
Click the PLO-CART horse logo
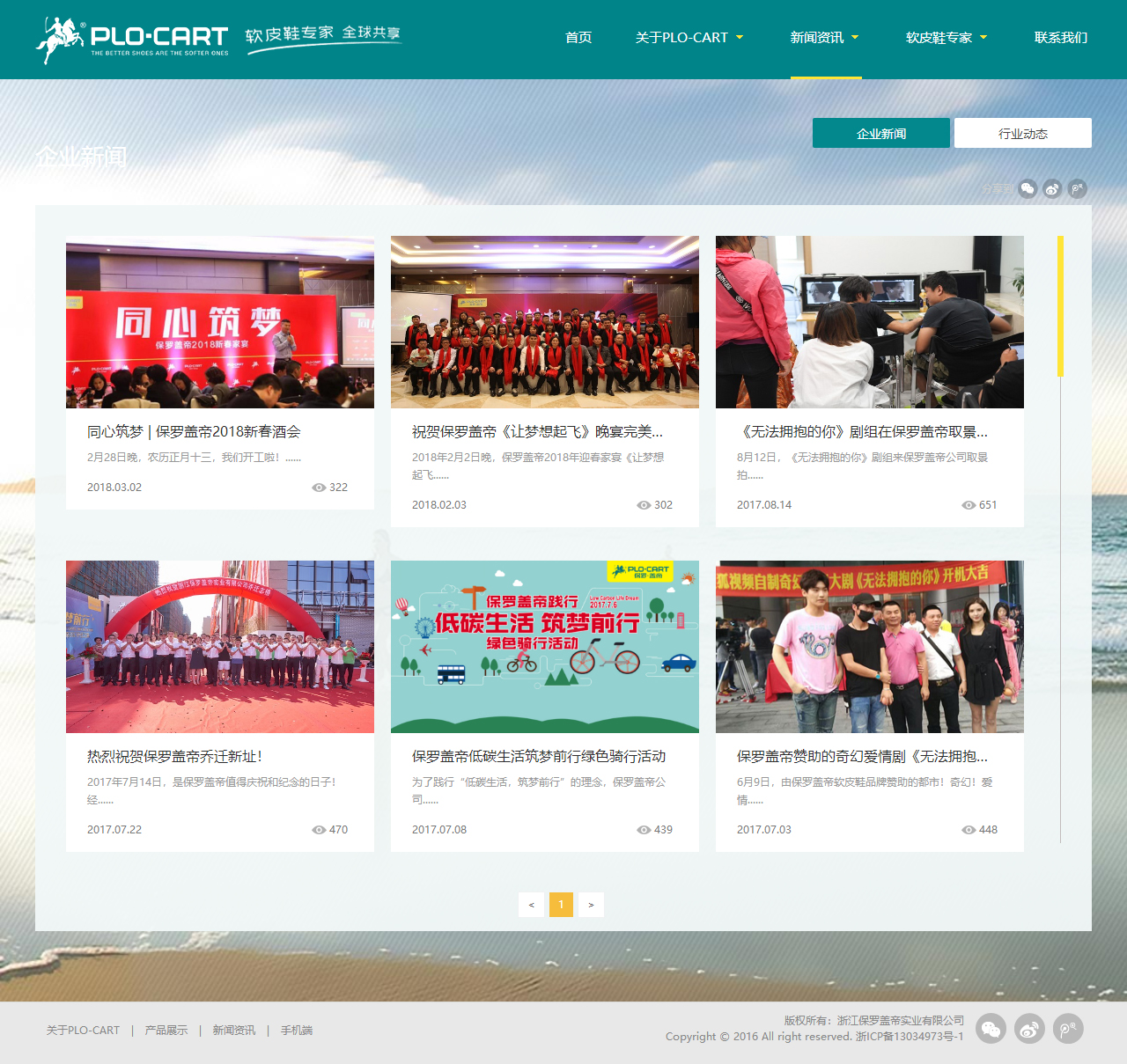click(132, 39)
